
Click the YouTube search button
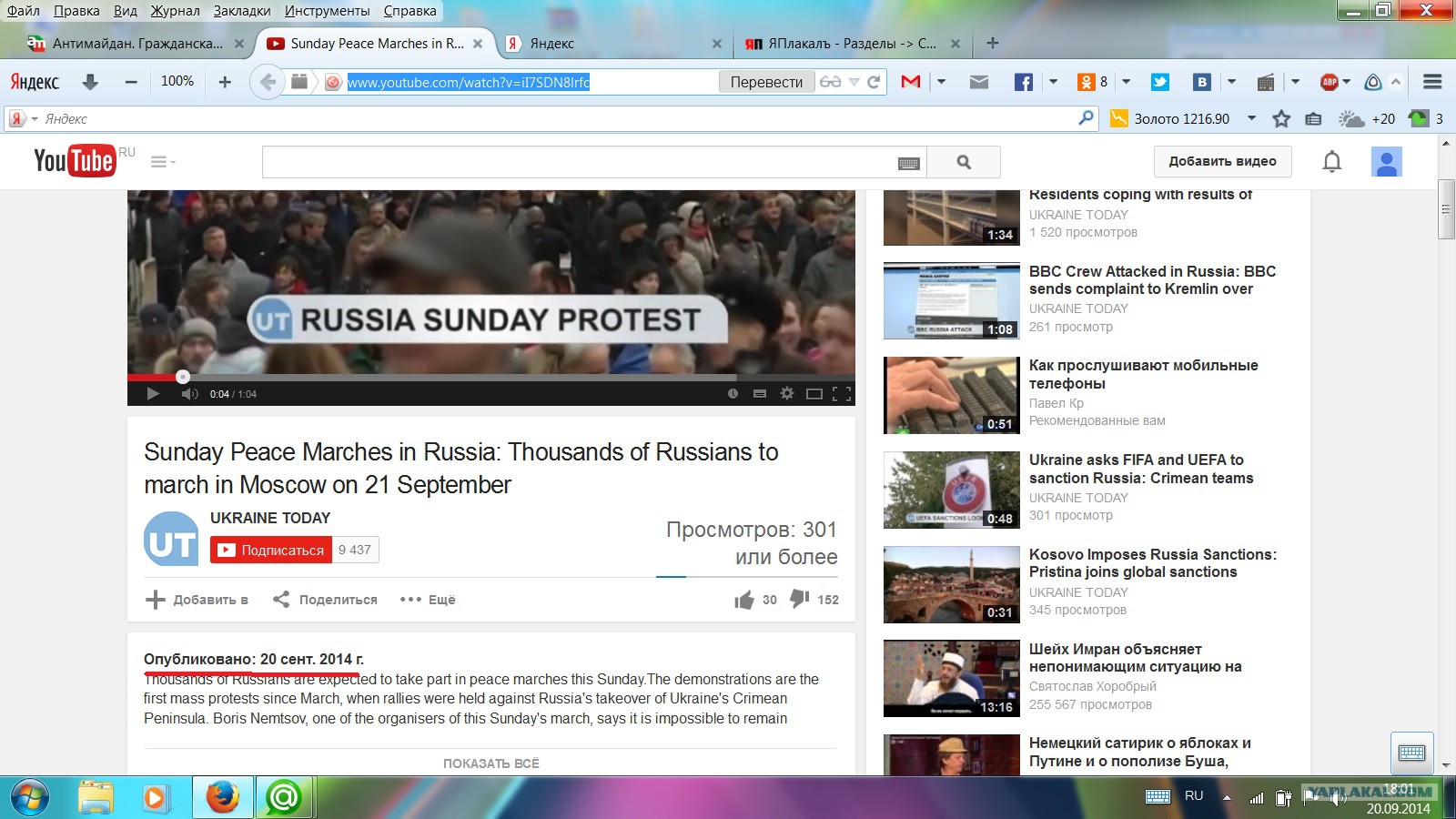[964, 162]
